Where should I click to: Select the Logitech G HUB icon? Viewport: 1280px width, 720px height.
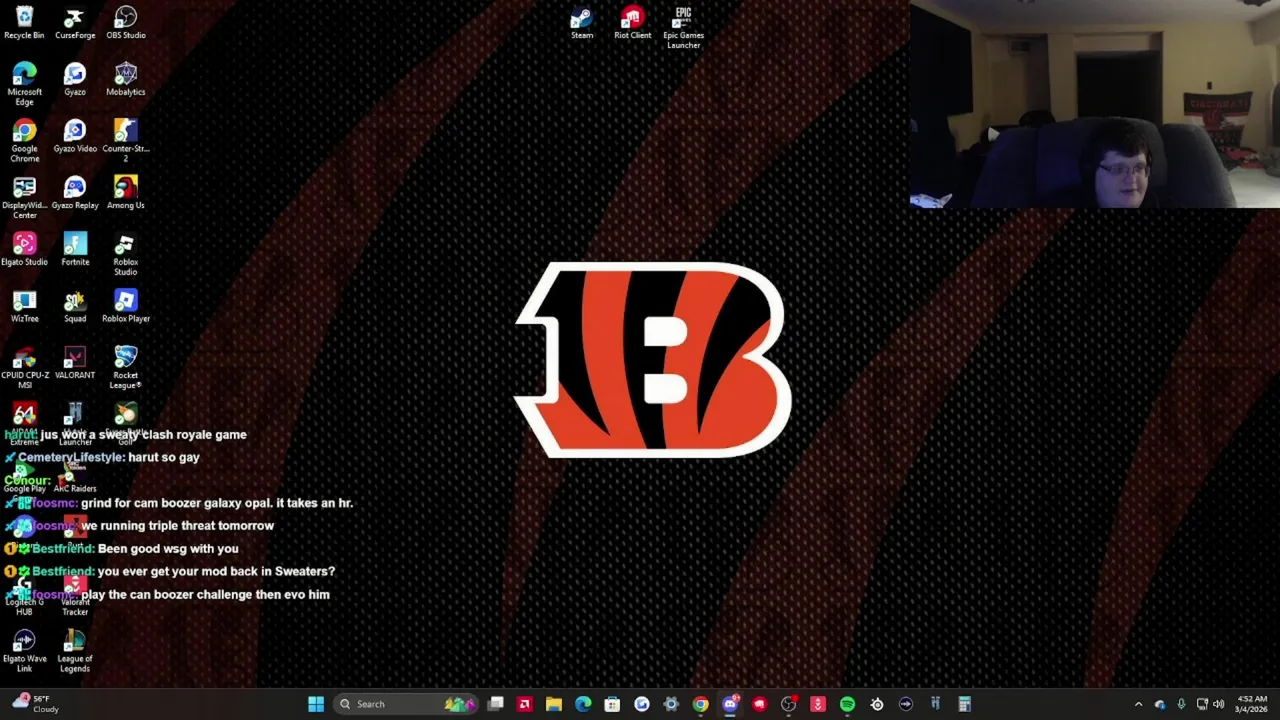tap(24, 594)
